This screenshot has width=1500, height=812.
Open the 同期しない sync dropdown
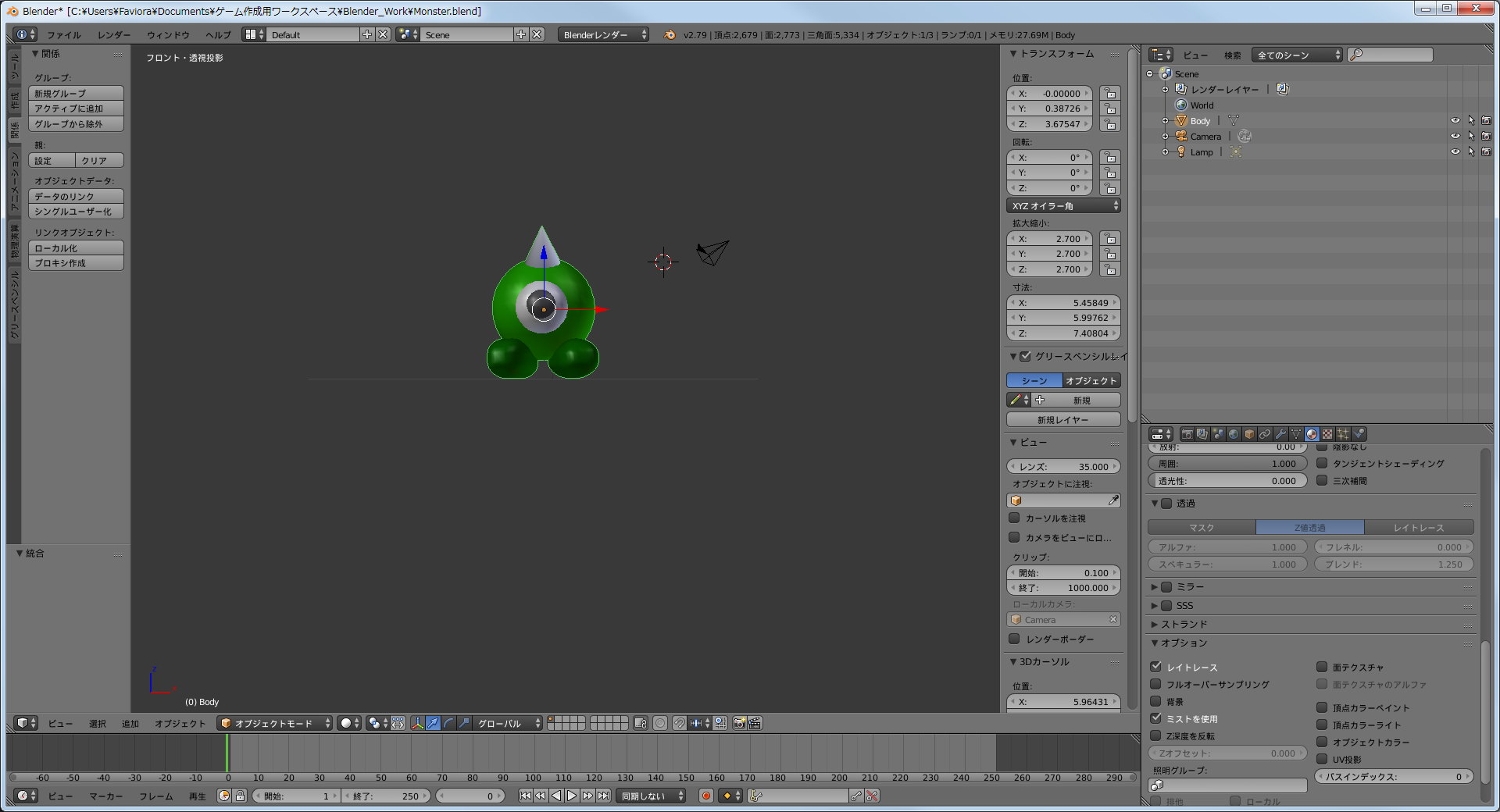(651, 796)
